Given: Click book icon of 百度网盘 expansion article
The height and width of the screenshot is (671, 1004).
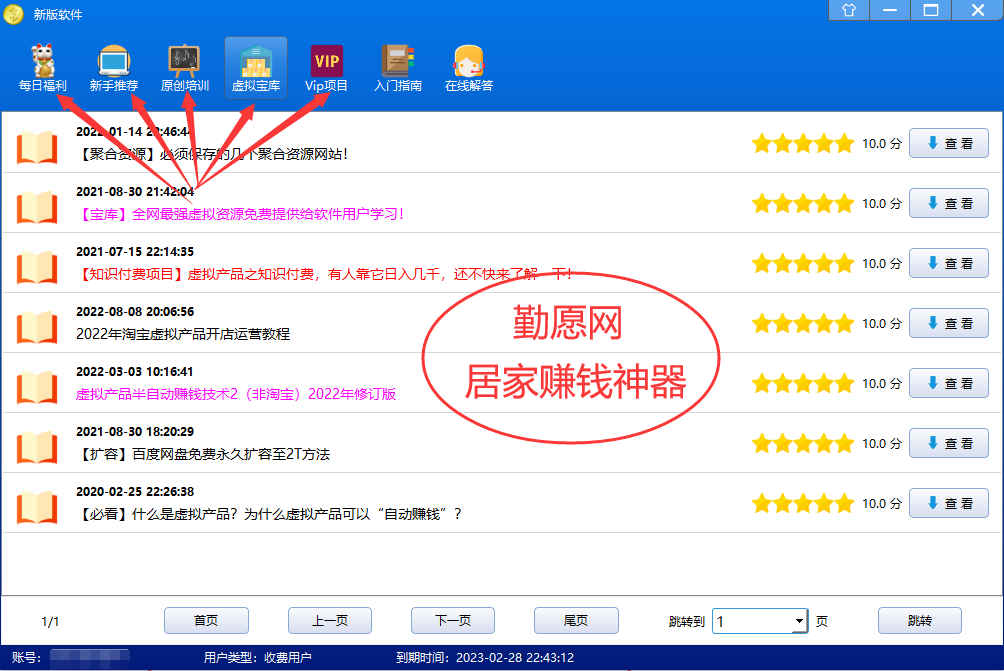Looking at the screenshot, I should pos(38,444).
